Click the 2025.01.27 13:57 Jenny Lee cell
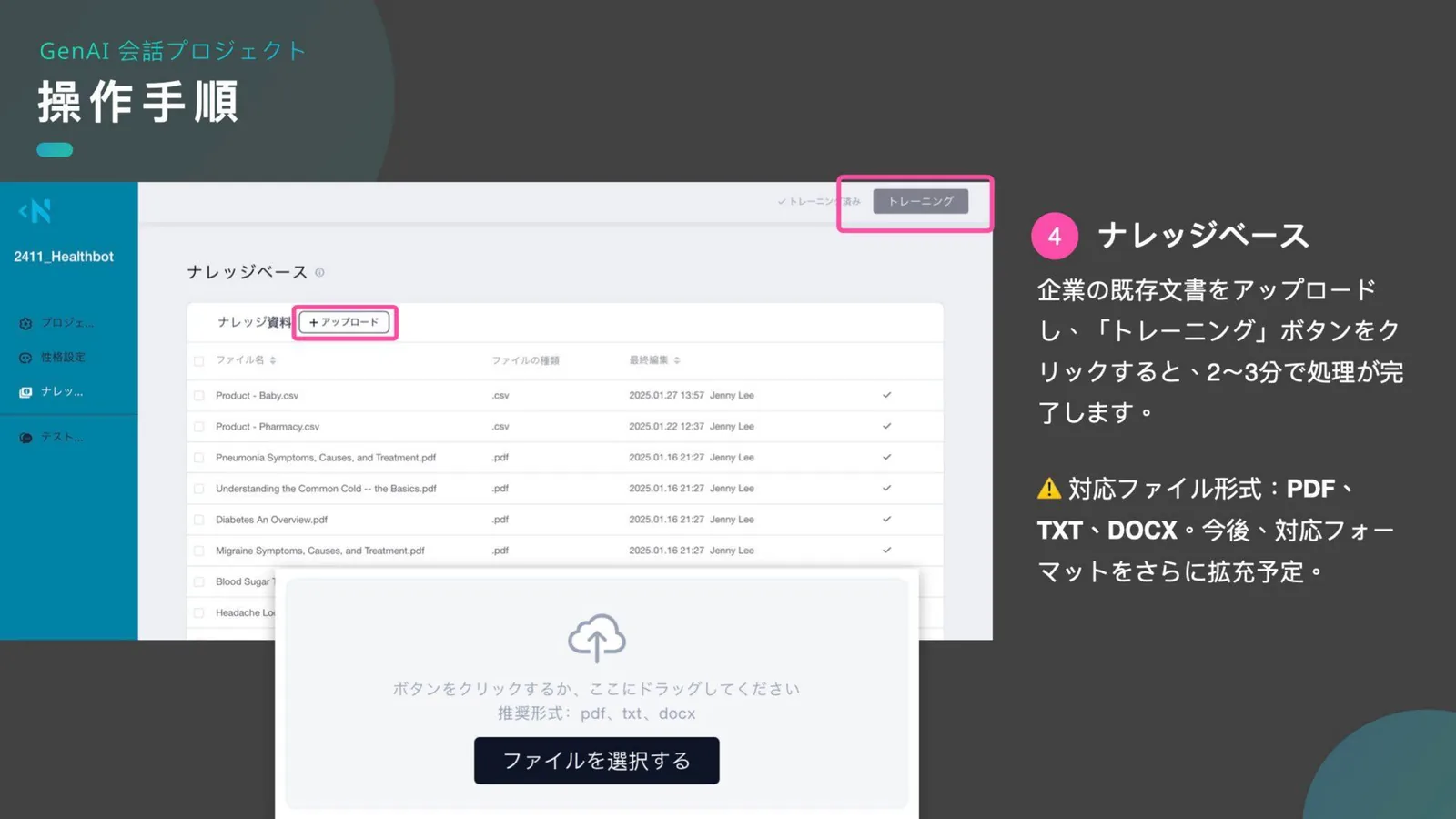1456x819 pixels. pyautogui.click(x=692, y=396)
